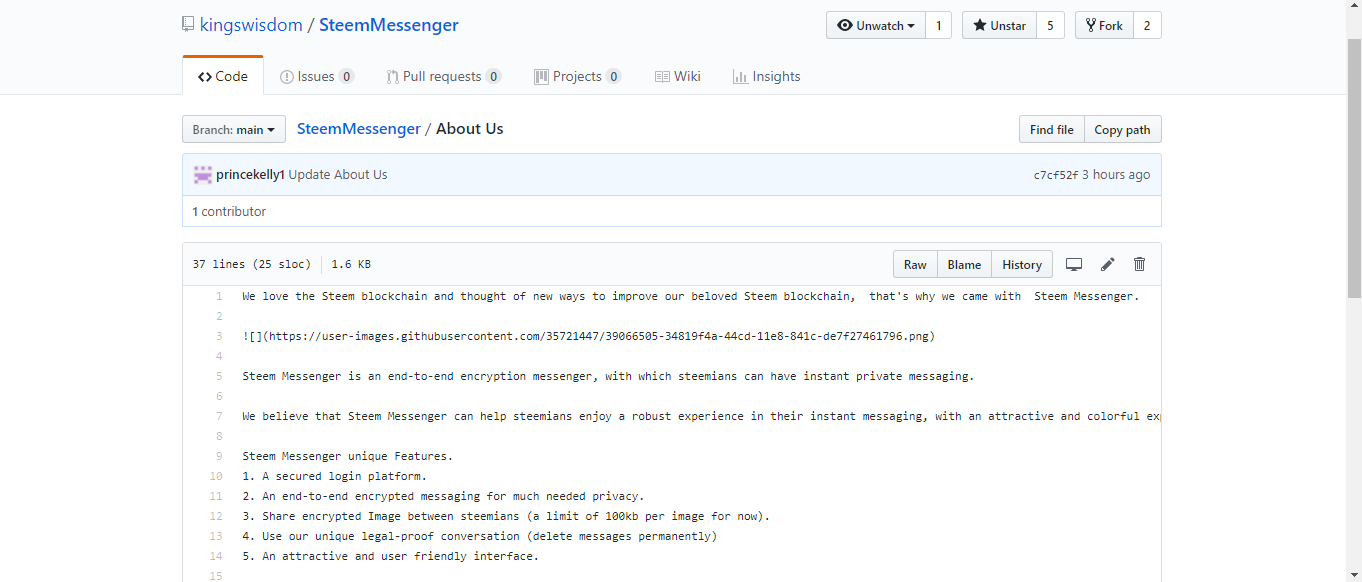View the forks count 2
The height and width of the screenshot is (582, 1362).
click(1147, 25)
